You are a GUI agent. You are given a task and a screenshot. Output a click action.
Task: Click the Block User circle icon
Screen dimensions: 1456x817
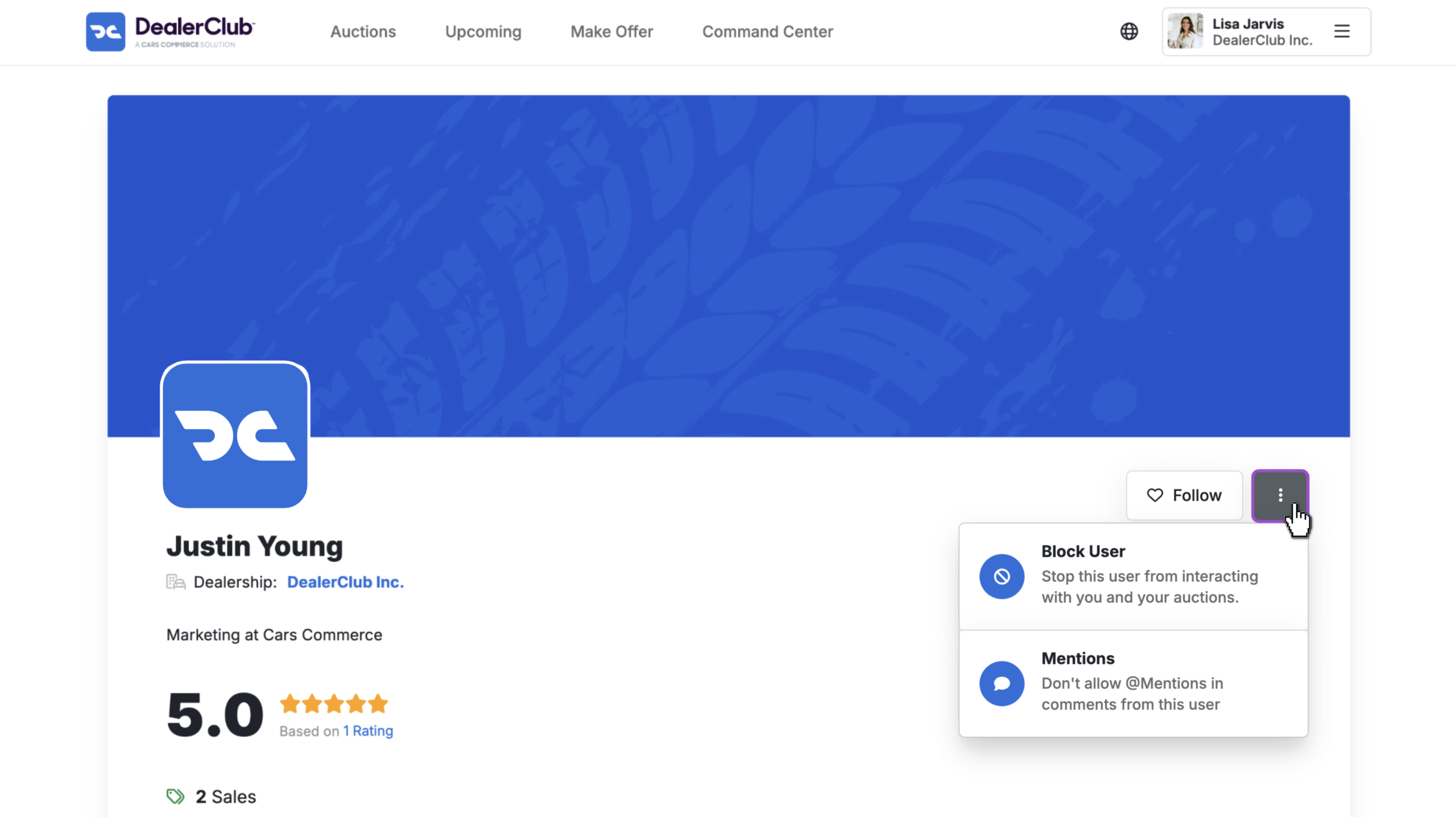pyautogui.click(x=1002, y=576)
